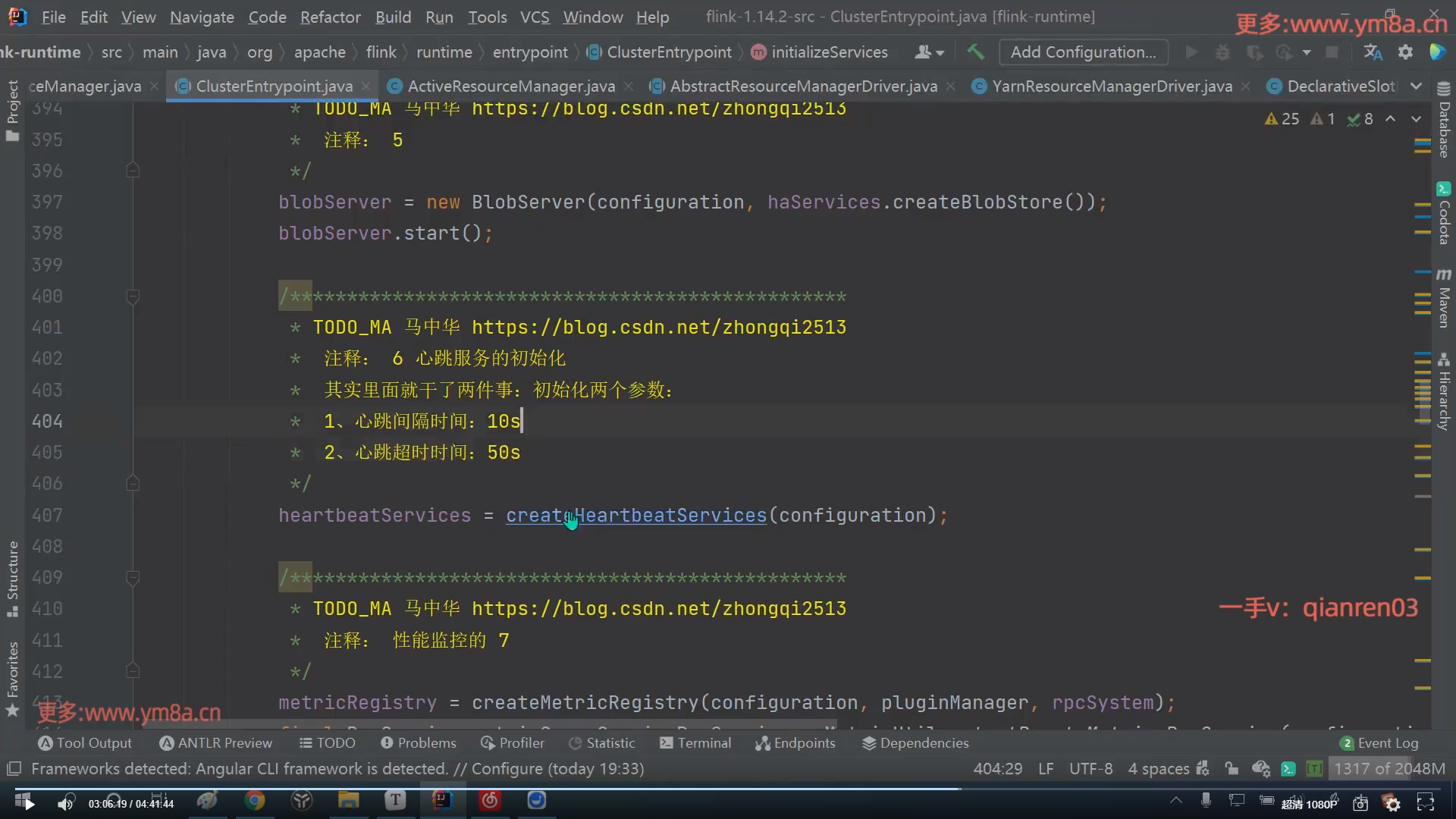
Task: Expand the hidden editor tabs dropdown
Action: point(1416,86)
